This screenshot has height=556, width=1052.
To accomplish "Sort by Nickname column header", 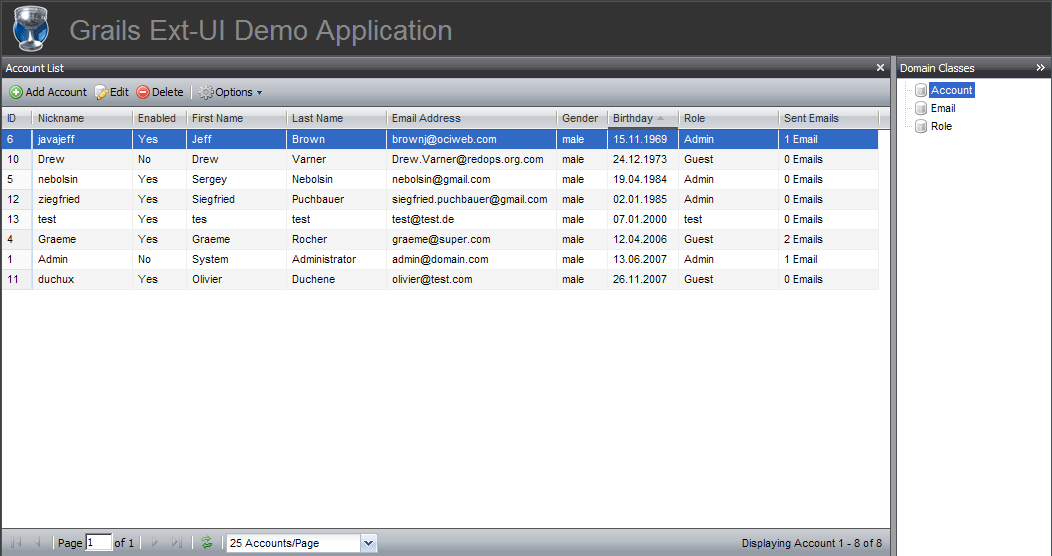I will point(61,118).
